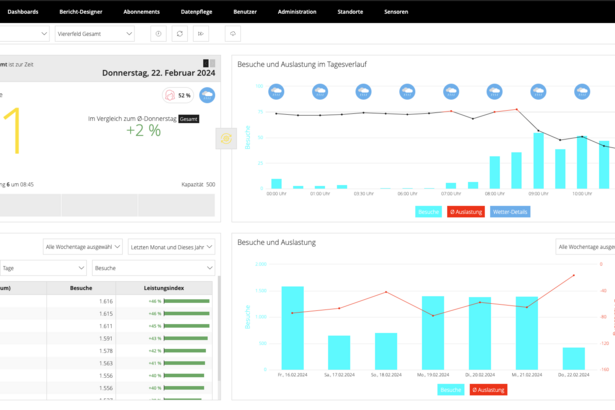The width and height of the screenshot is (615, 410).
Task: Click the fast-forward icon button in toolbar
Action: 201,34
